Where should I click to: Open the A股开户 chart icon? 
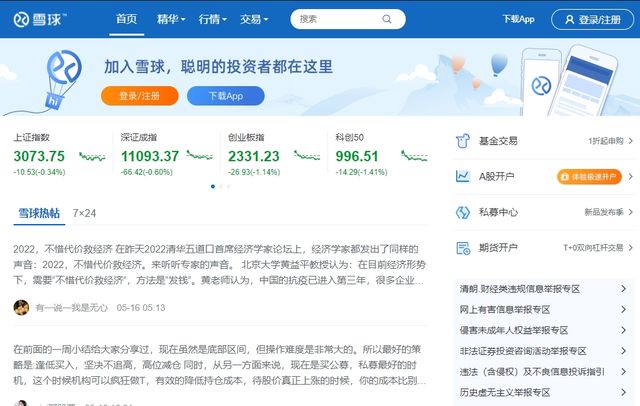[x=463, y=176]
